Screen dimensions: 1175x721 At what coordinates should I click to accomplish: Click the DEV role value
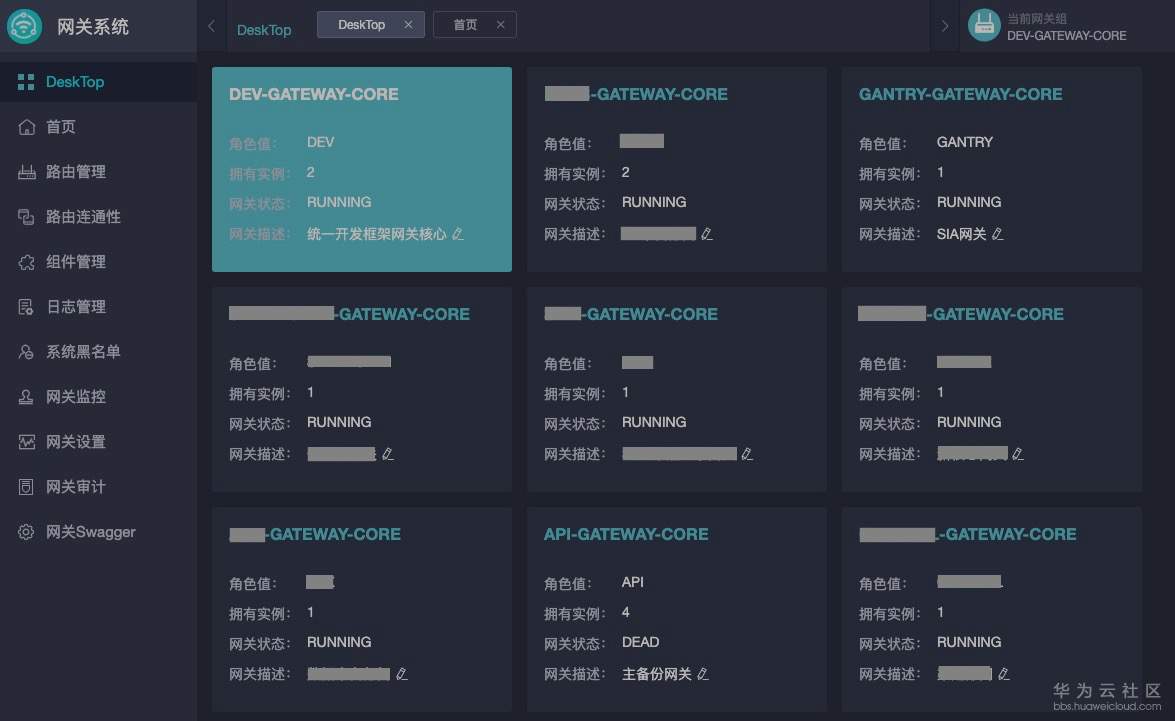point(321,142)
